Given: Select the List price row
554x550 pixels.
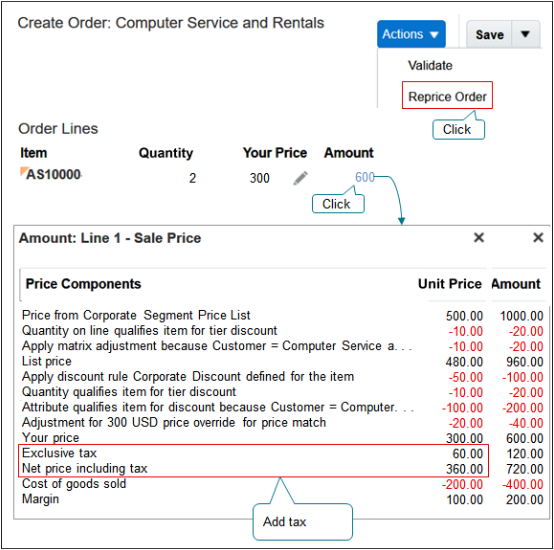Looking at the screenshot, I should (x=282, y=362).
